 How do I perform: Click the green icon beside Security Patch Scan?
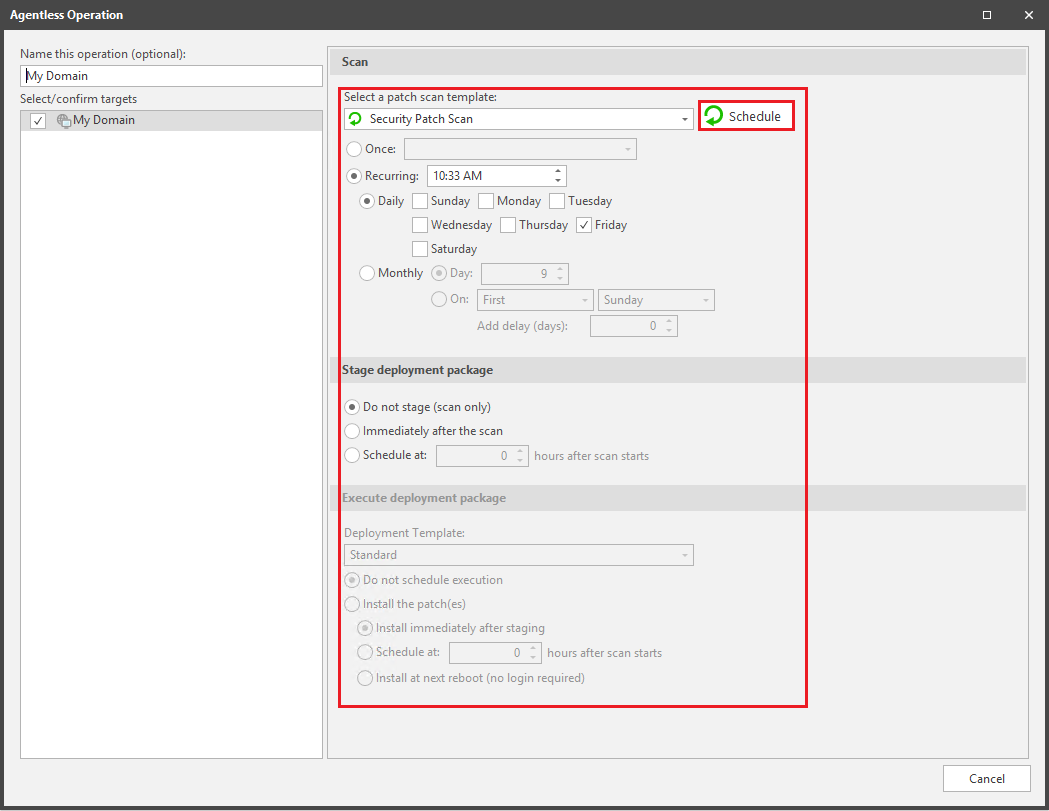[x=356, y=118]
